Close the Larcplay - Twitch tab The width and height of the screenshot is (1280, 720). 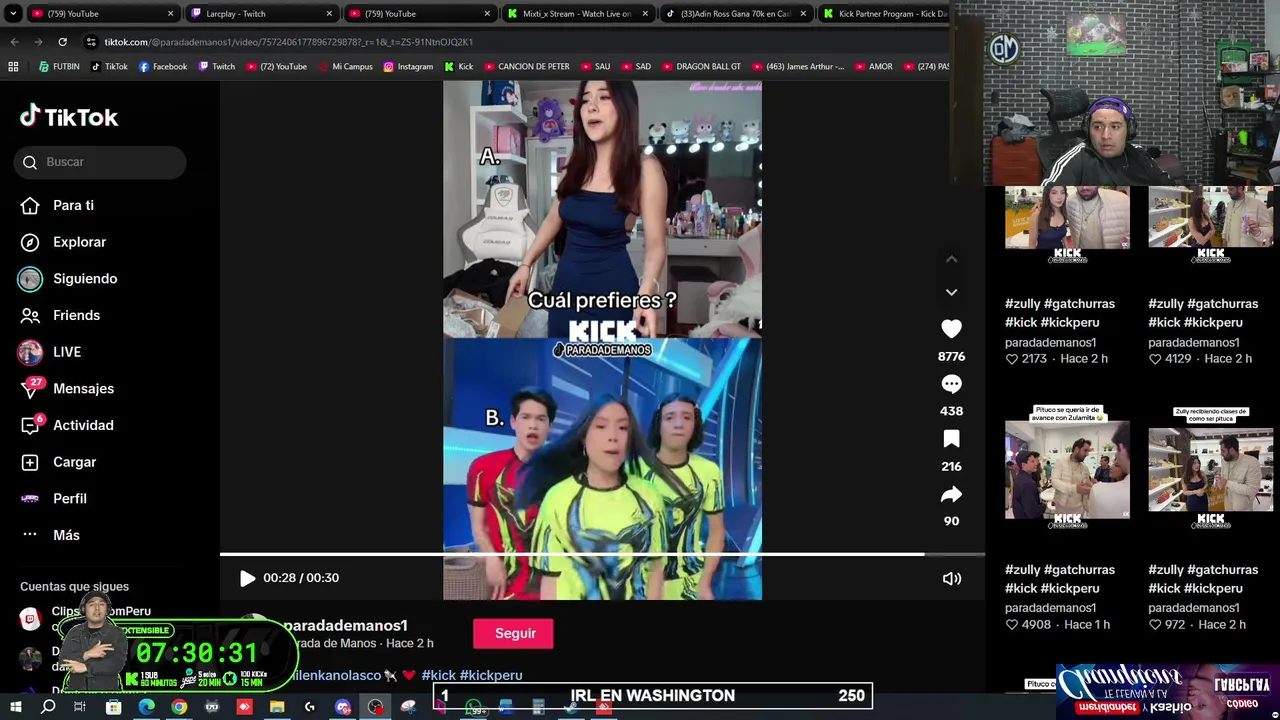[329, 14]
